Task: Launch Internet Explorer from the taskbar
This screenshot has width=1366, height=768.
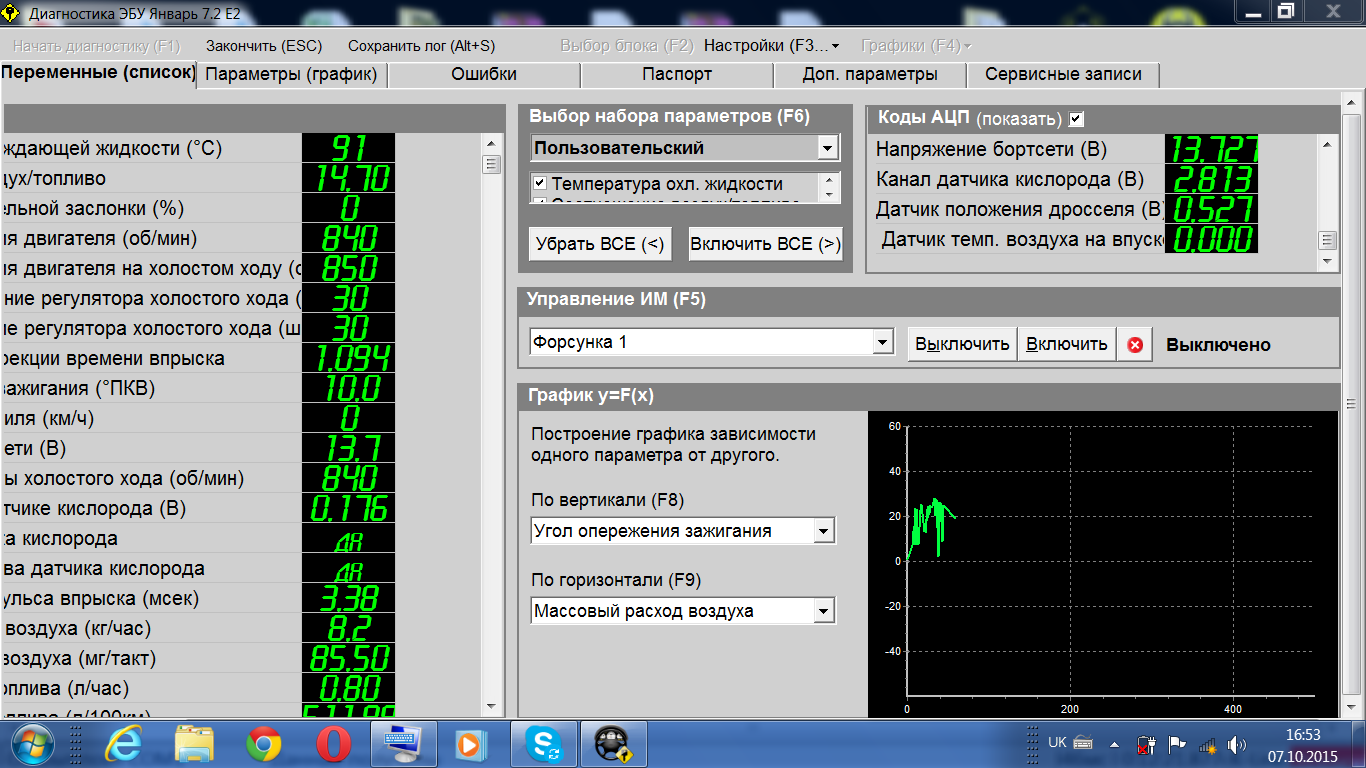Action: 124,744
